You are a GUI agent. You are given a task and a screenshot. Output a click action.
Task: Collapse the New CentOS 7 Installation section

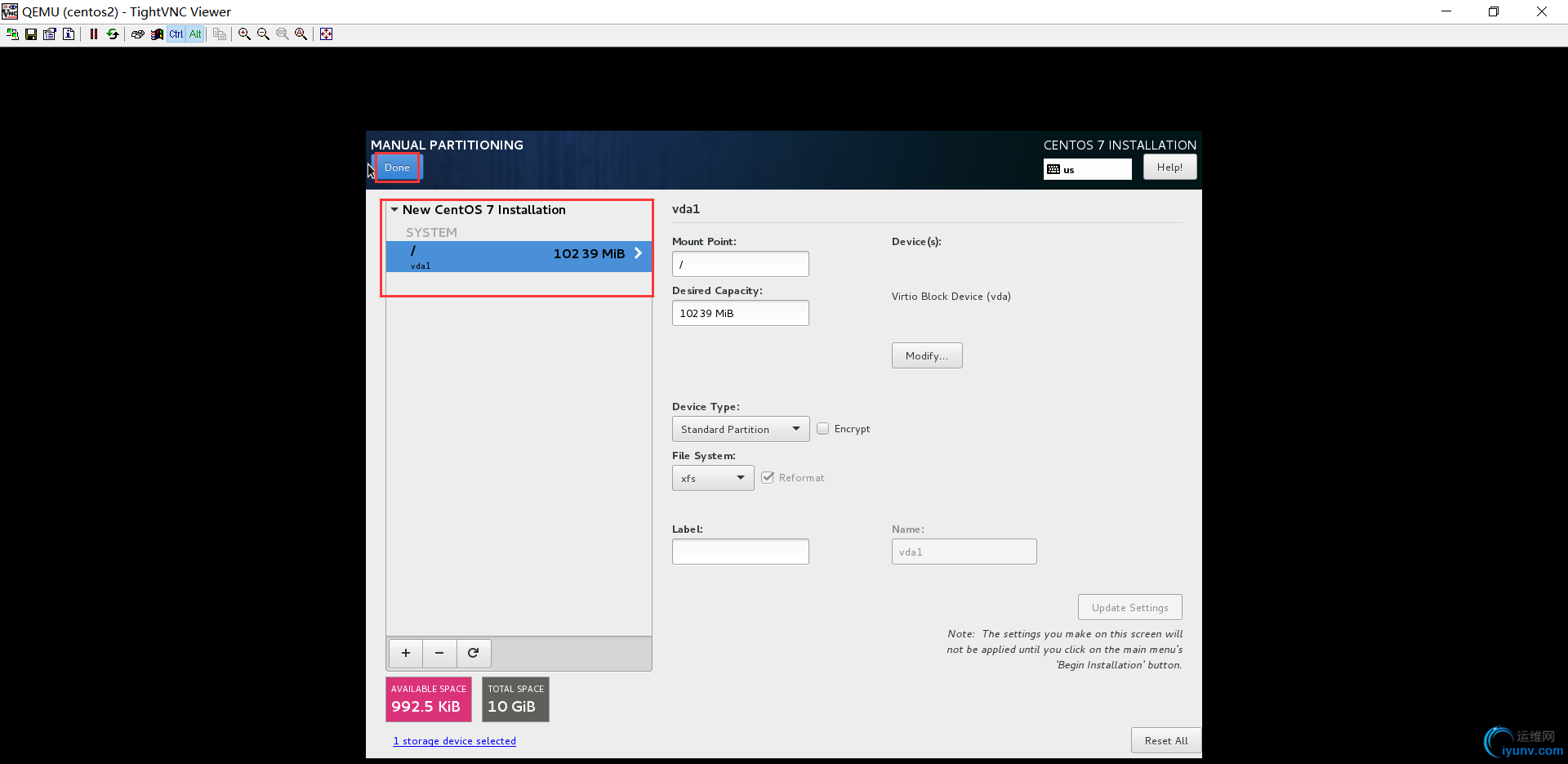pos(394,210)
